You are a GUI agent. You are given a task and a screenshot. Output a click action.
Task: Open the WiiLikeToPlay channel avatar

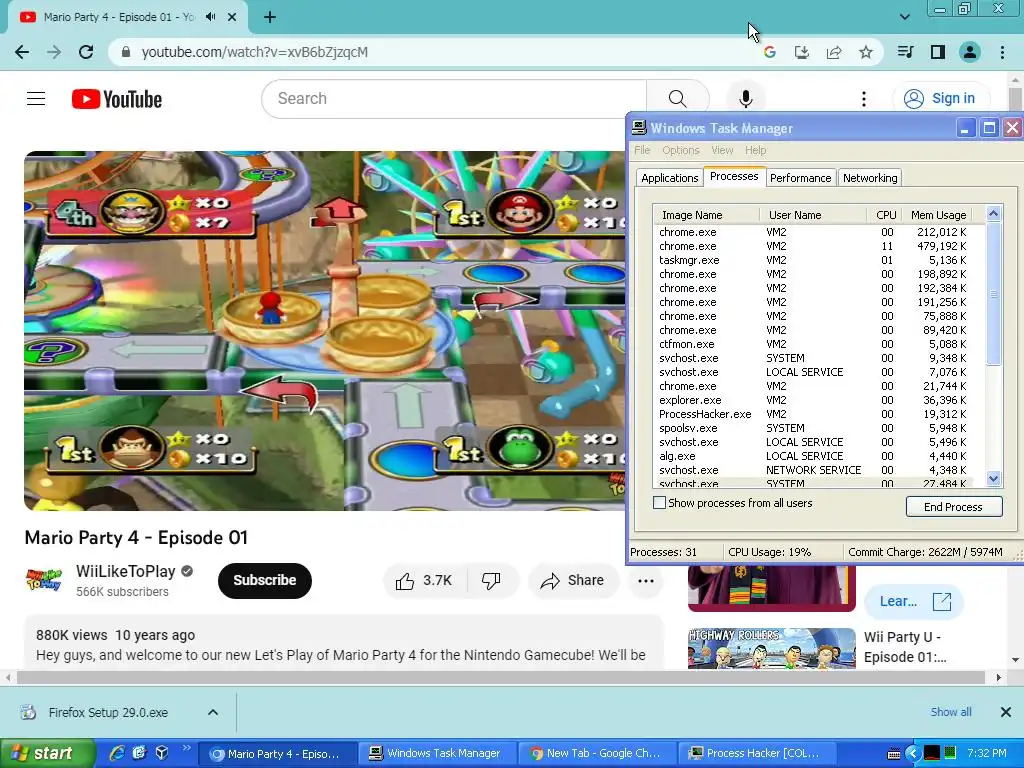pyautogui.click(x=44, y=579)
